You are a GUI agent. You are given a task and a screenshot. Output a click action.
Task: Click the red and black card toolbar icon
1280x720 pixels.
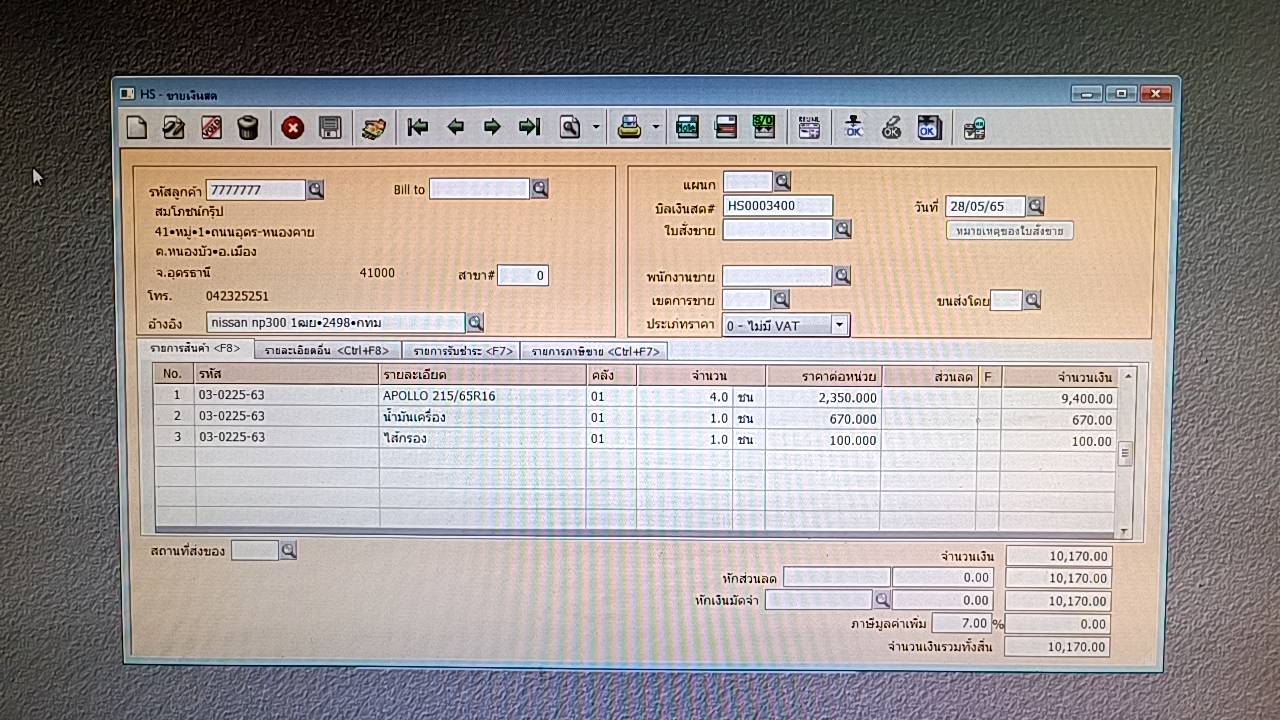726,127
